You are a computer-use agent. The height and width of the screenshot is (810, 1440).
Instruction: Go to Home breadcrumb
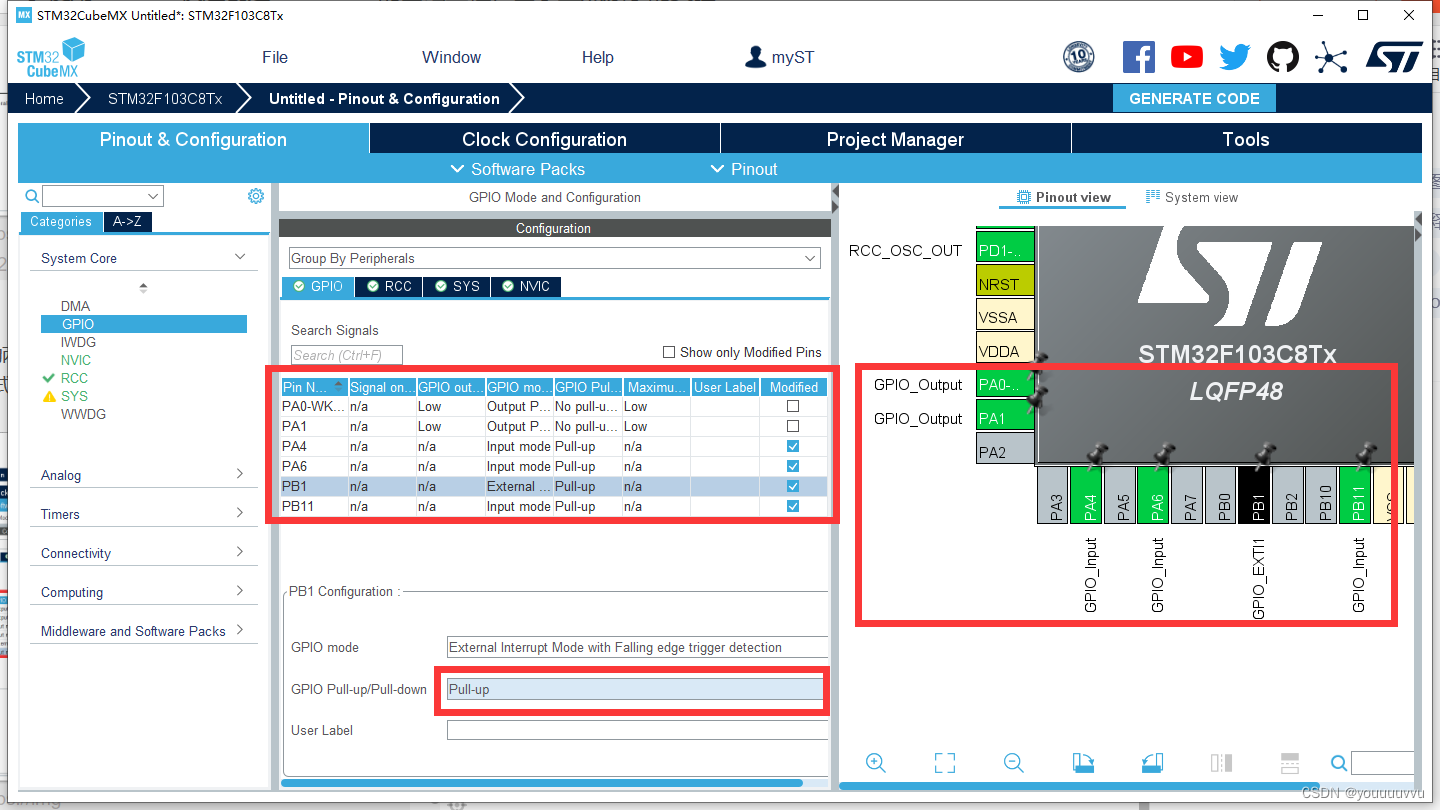[44, 98]
